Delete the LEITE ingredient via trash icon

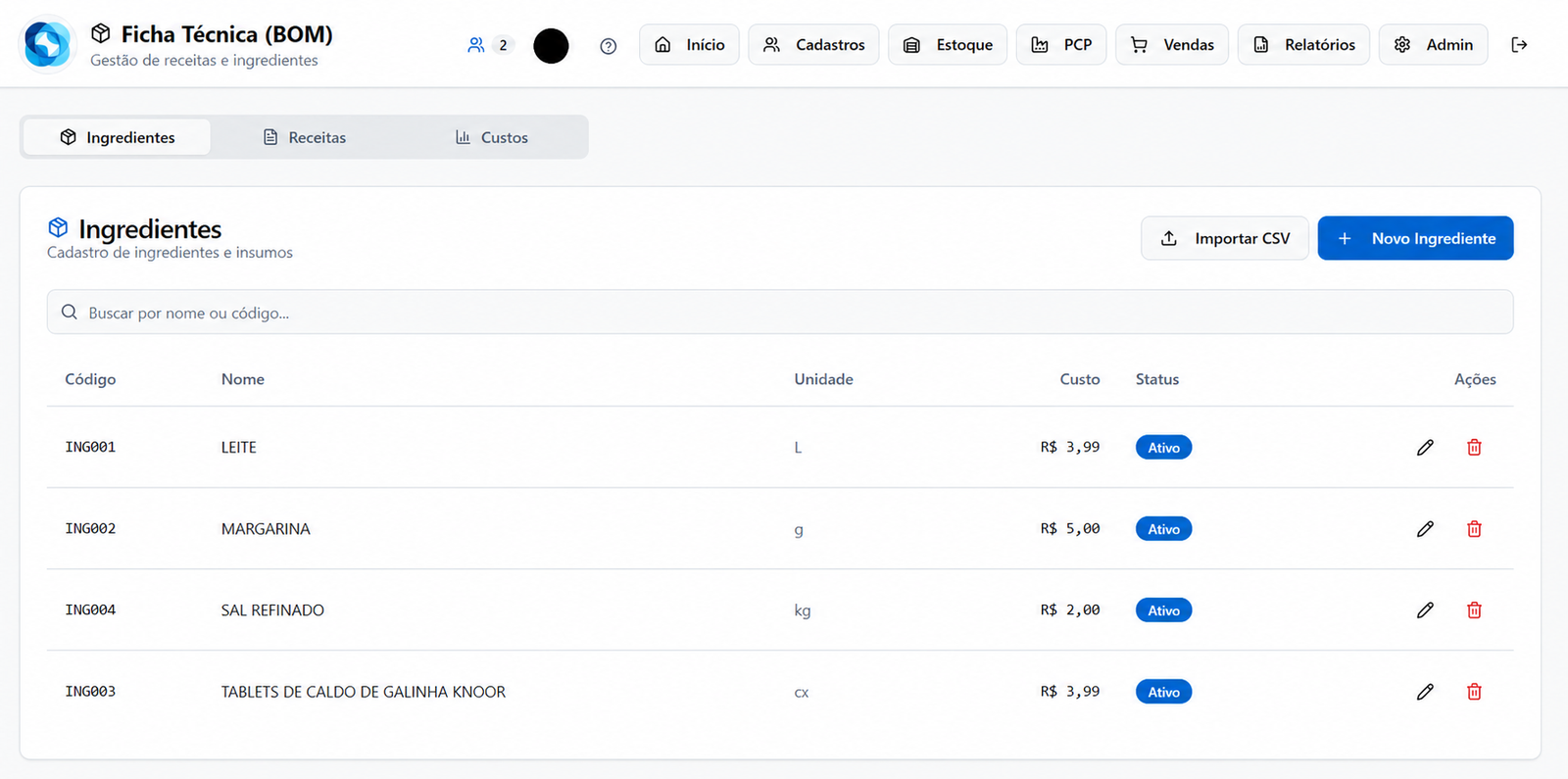[x=1474, y=447]
